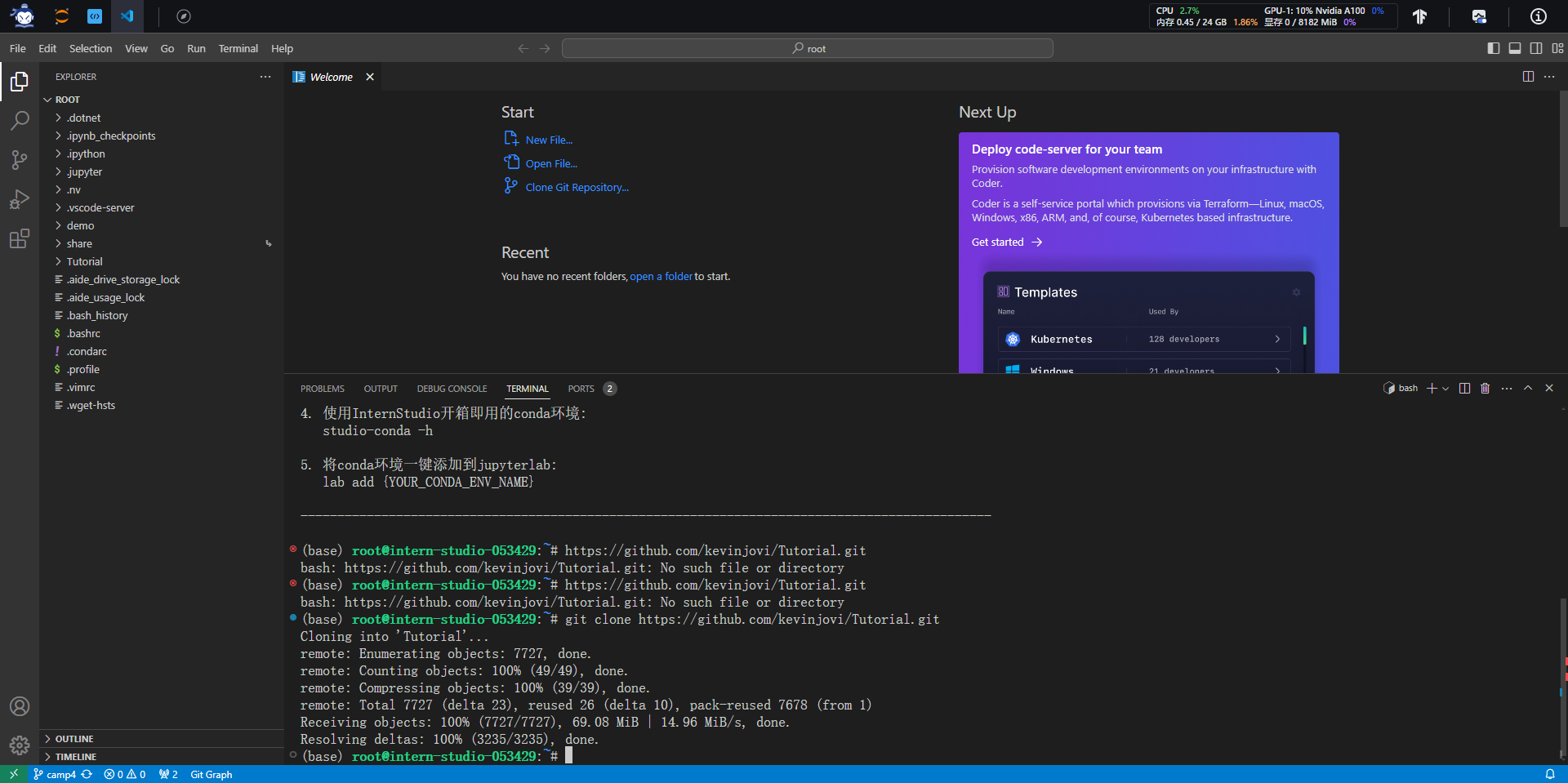Viewport: 1568px width, 783px height.
Task: Switch to the PROBLEMS tab
Action: click(322, 389)
